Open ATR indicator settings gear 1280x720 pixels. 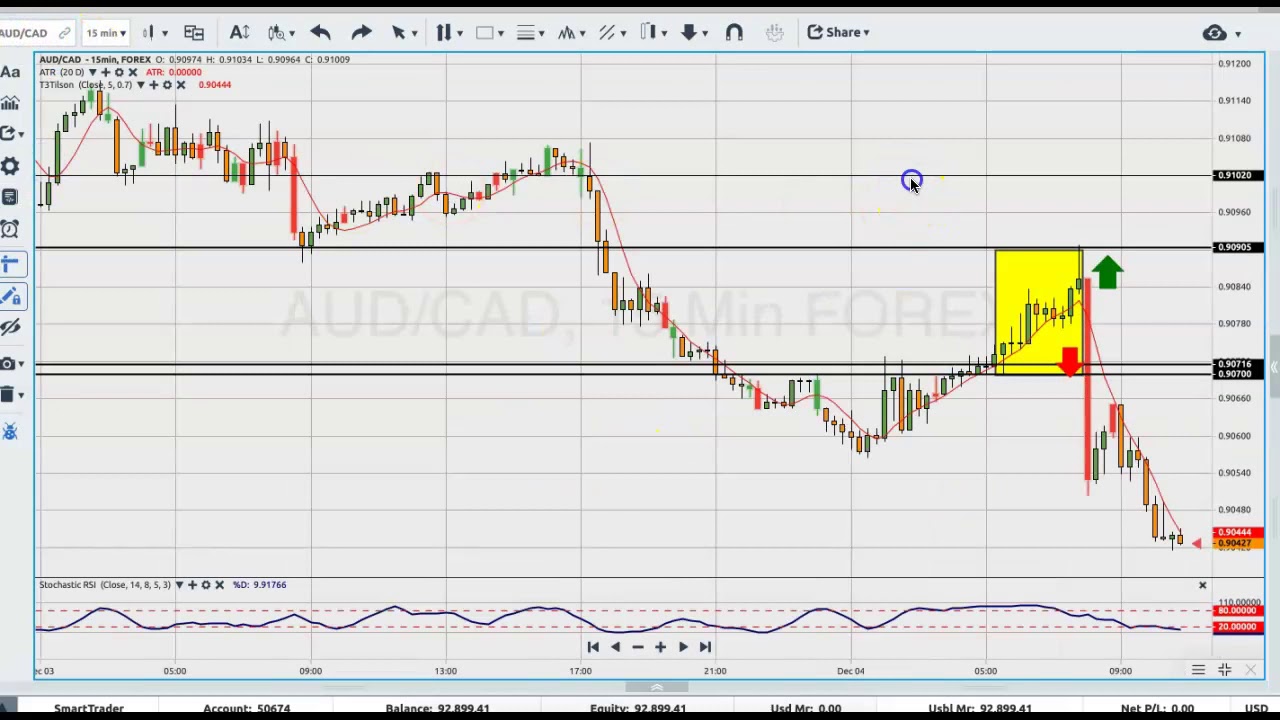point(118,72)
